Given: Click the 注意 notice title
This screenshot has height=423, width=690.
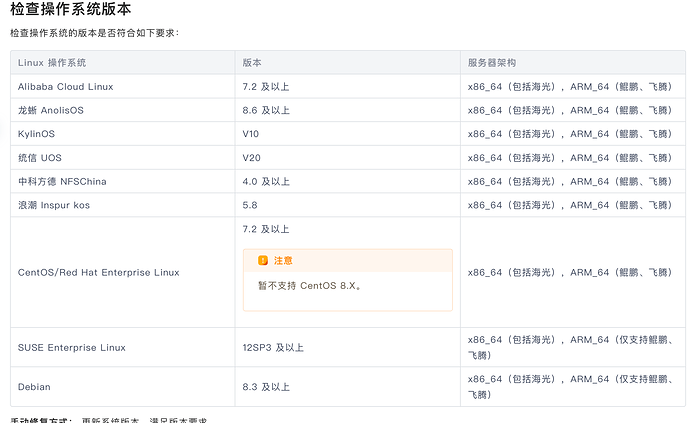Looking at the screenshot, I should [x=283, y=261].
